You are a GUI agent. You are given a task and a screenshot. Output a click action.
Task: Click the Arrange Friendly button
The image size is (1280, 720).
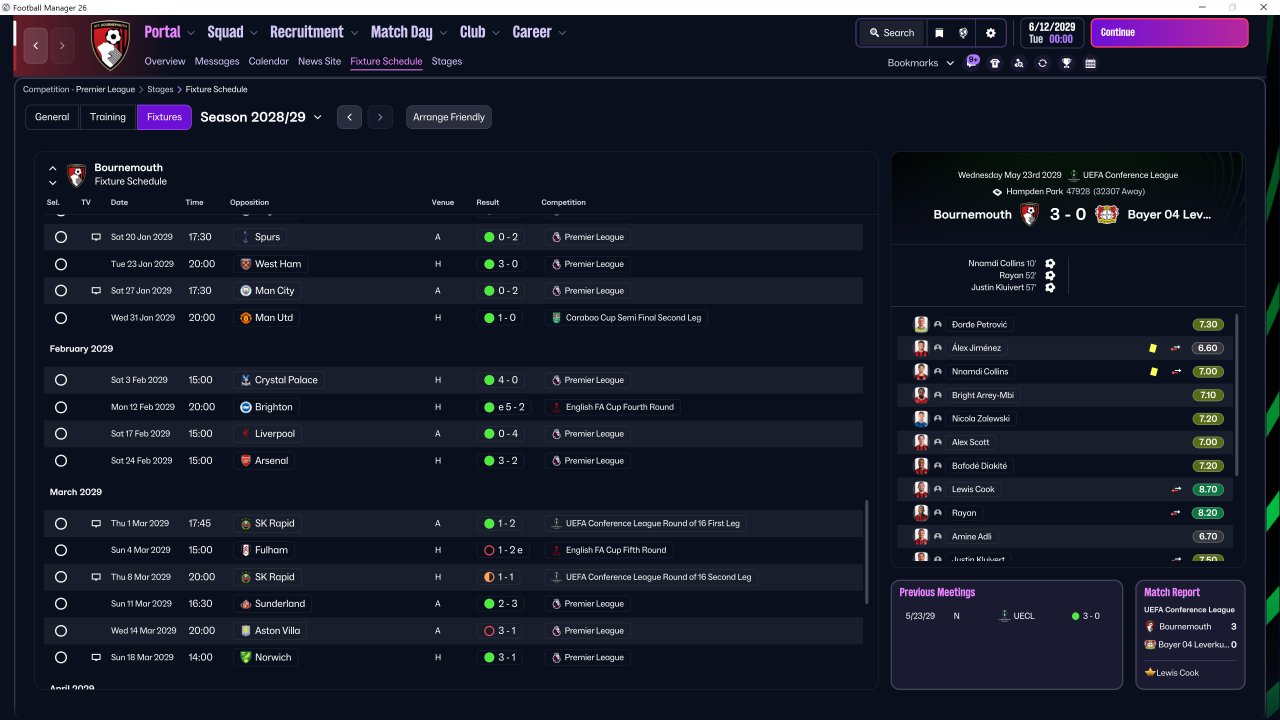449,117
